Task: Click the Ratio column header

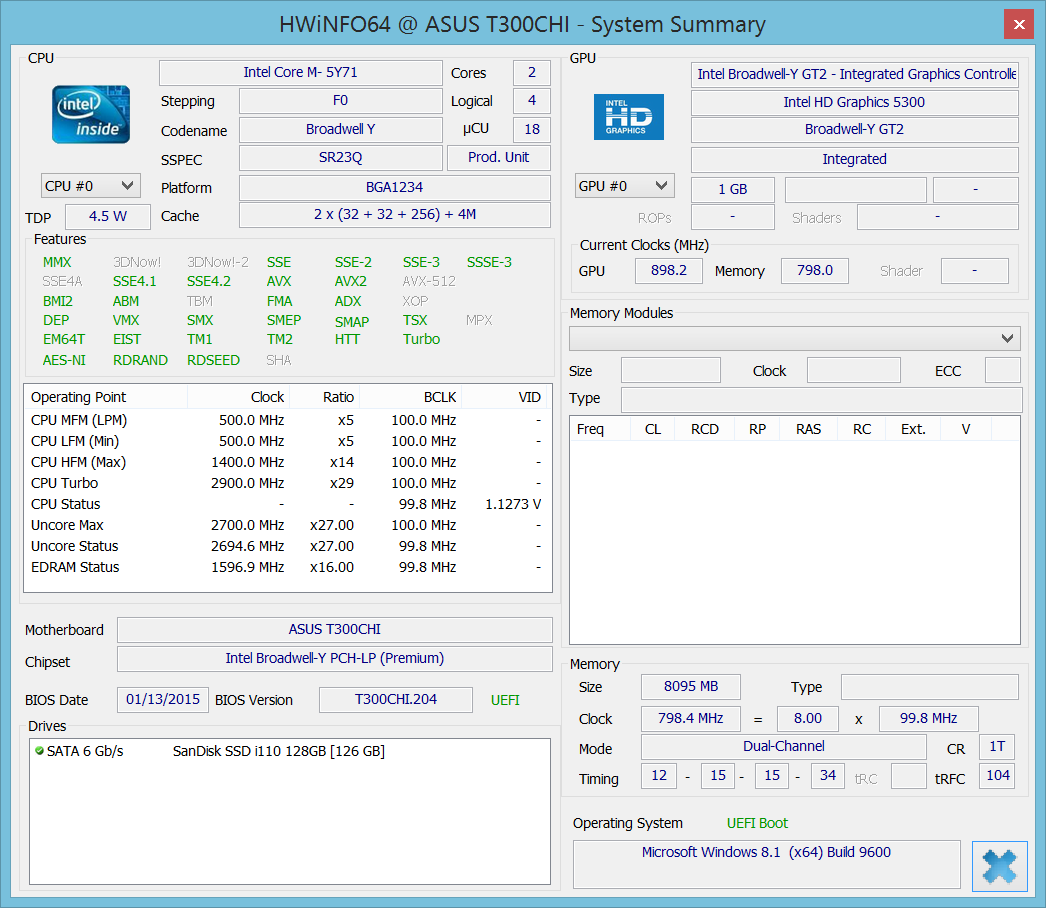Action: [x=325, y=398]
